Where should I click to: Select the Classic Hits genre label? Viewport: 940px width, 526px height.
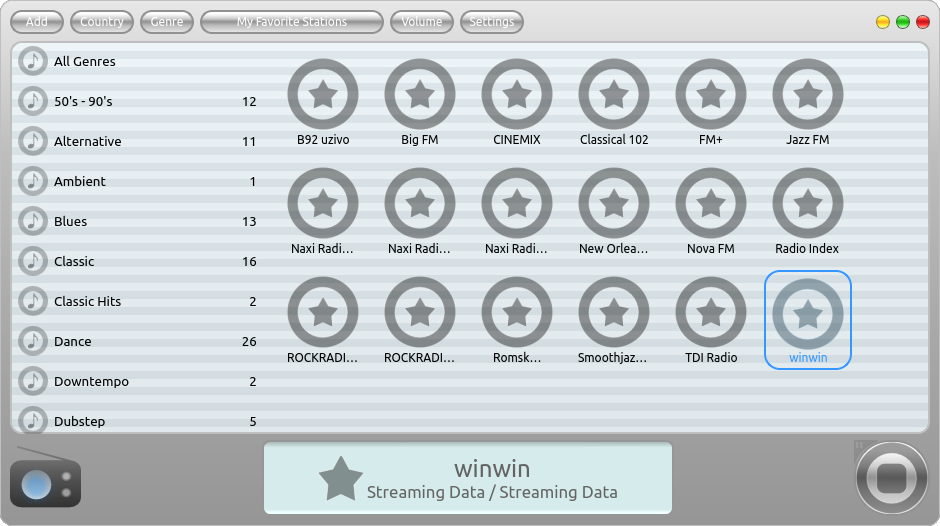(88, 301)
